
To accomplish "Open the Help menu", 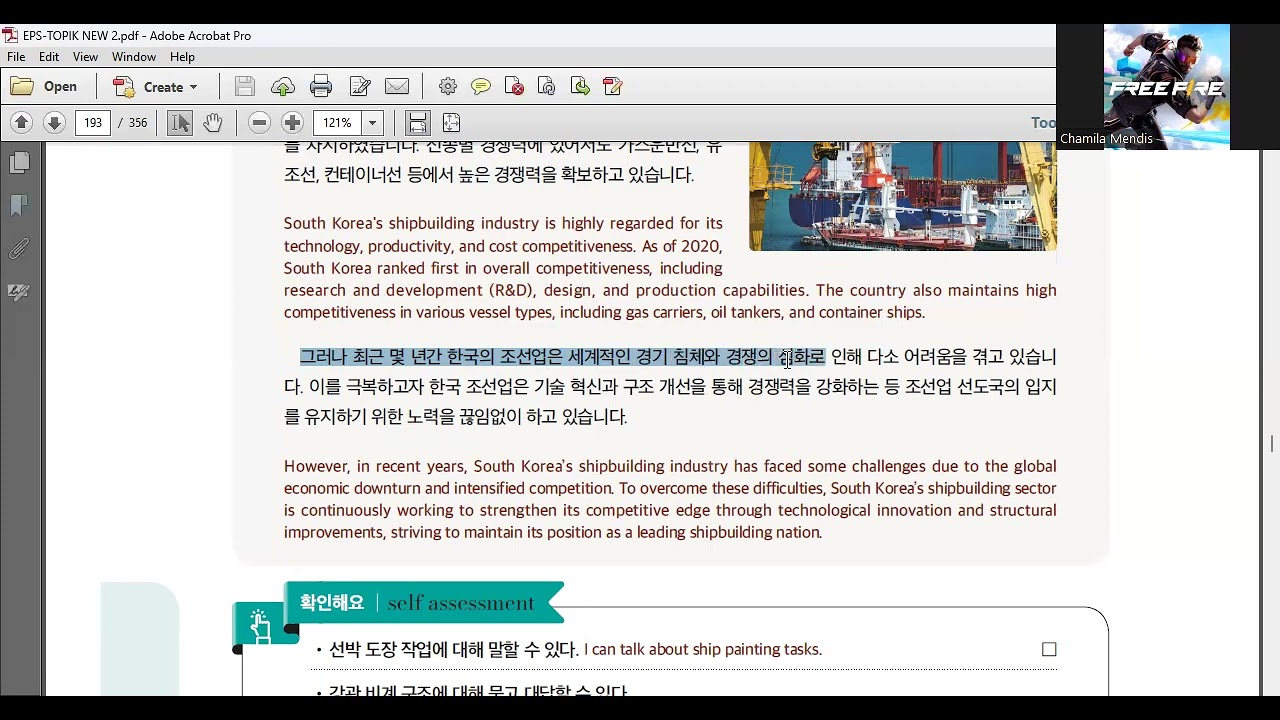I will click(182, 57).
